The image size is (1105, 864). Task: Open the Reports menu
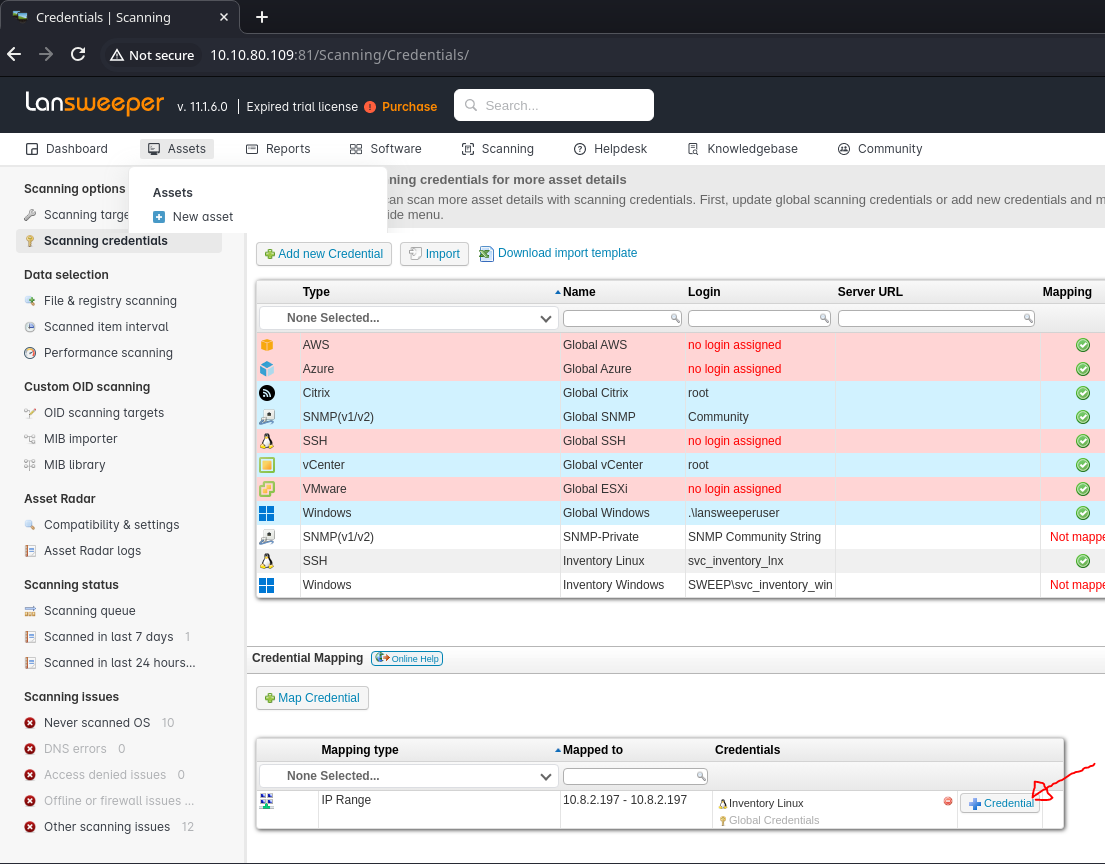278,149
